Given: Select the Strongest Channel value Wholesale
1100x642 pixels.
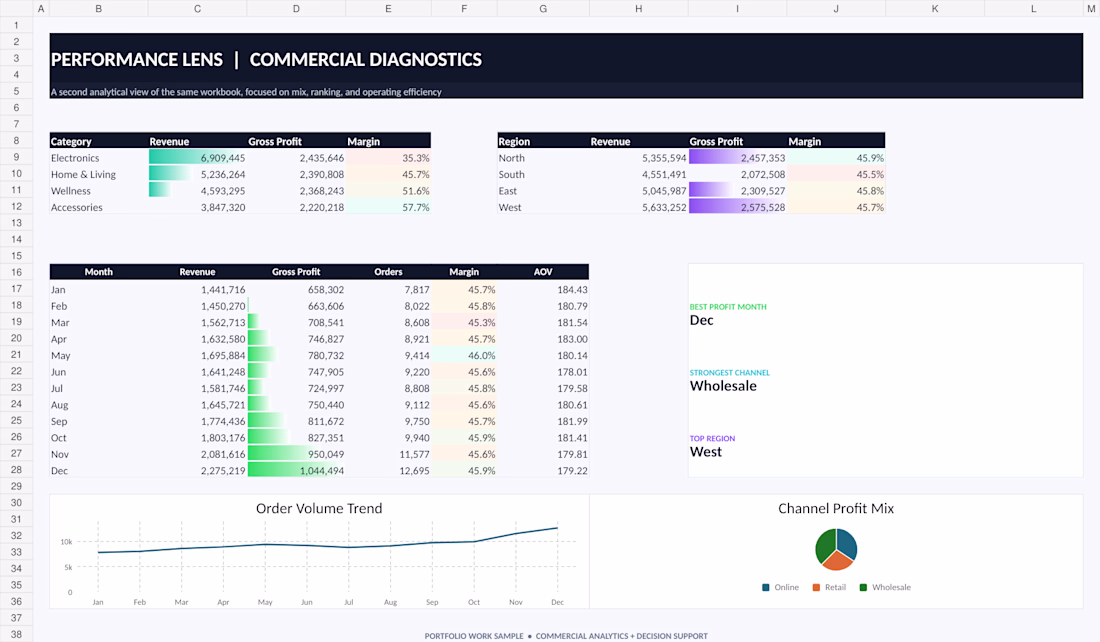Looking at the screenshot, I should point(723,386).
